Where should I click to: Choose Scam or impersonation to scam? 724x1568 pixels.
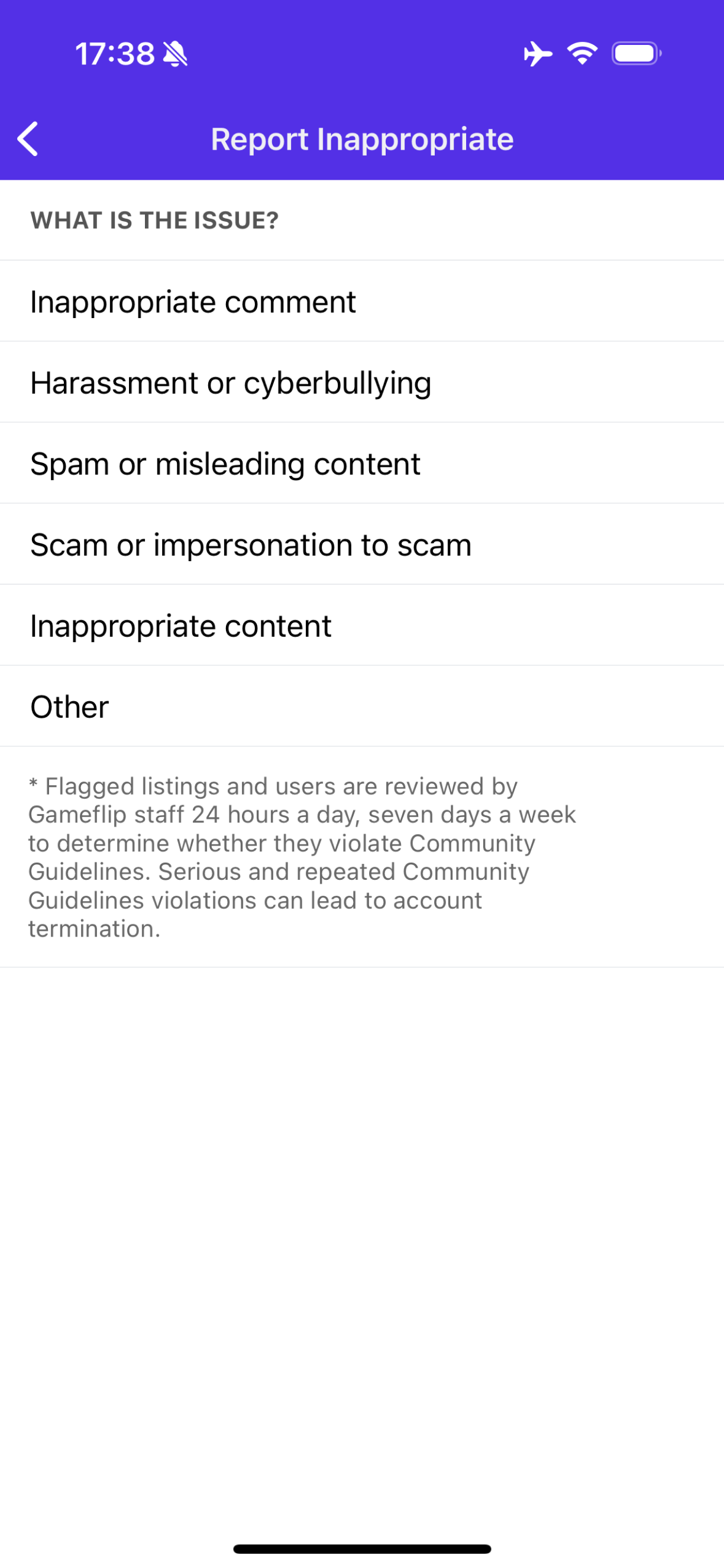(x=250, y=544)
